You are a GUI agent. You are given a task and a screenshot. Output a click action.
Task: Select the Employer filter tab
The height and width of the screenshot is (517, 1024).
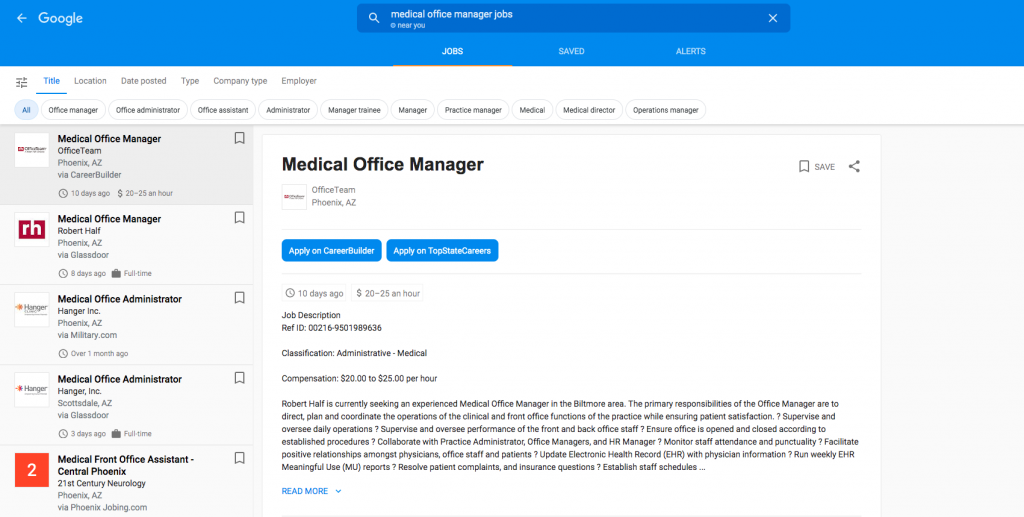point(299,81)
